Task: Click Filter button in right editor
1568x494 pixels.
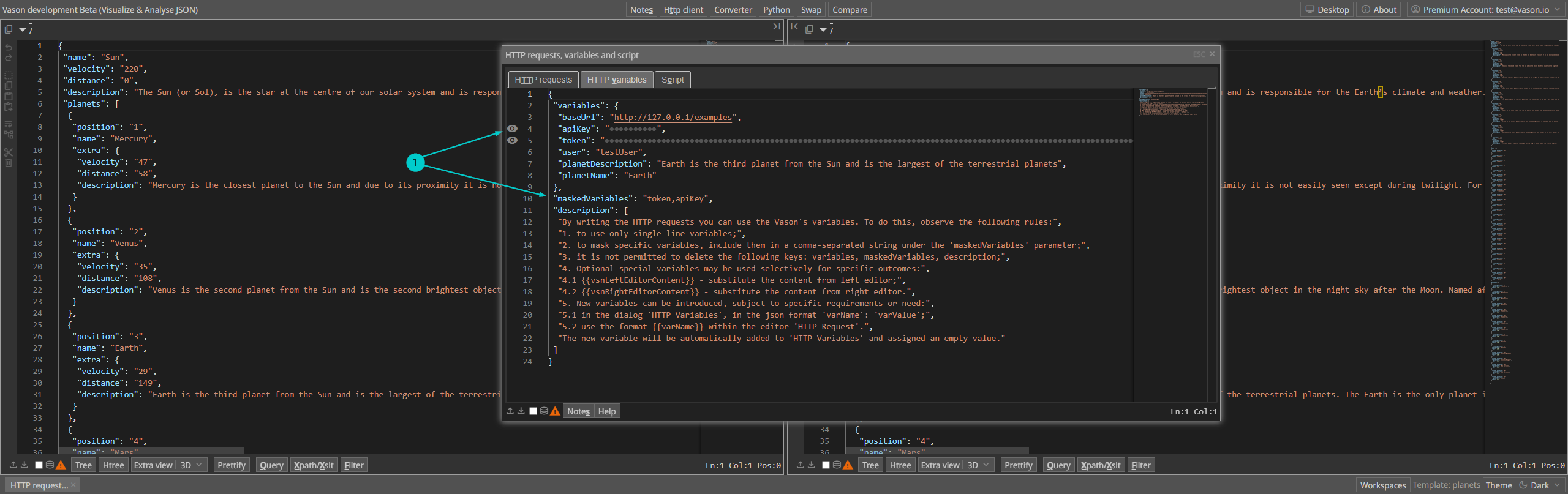Action: [1140, 465]
